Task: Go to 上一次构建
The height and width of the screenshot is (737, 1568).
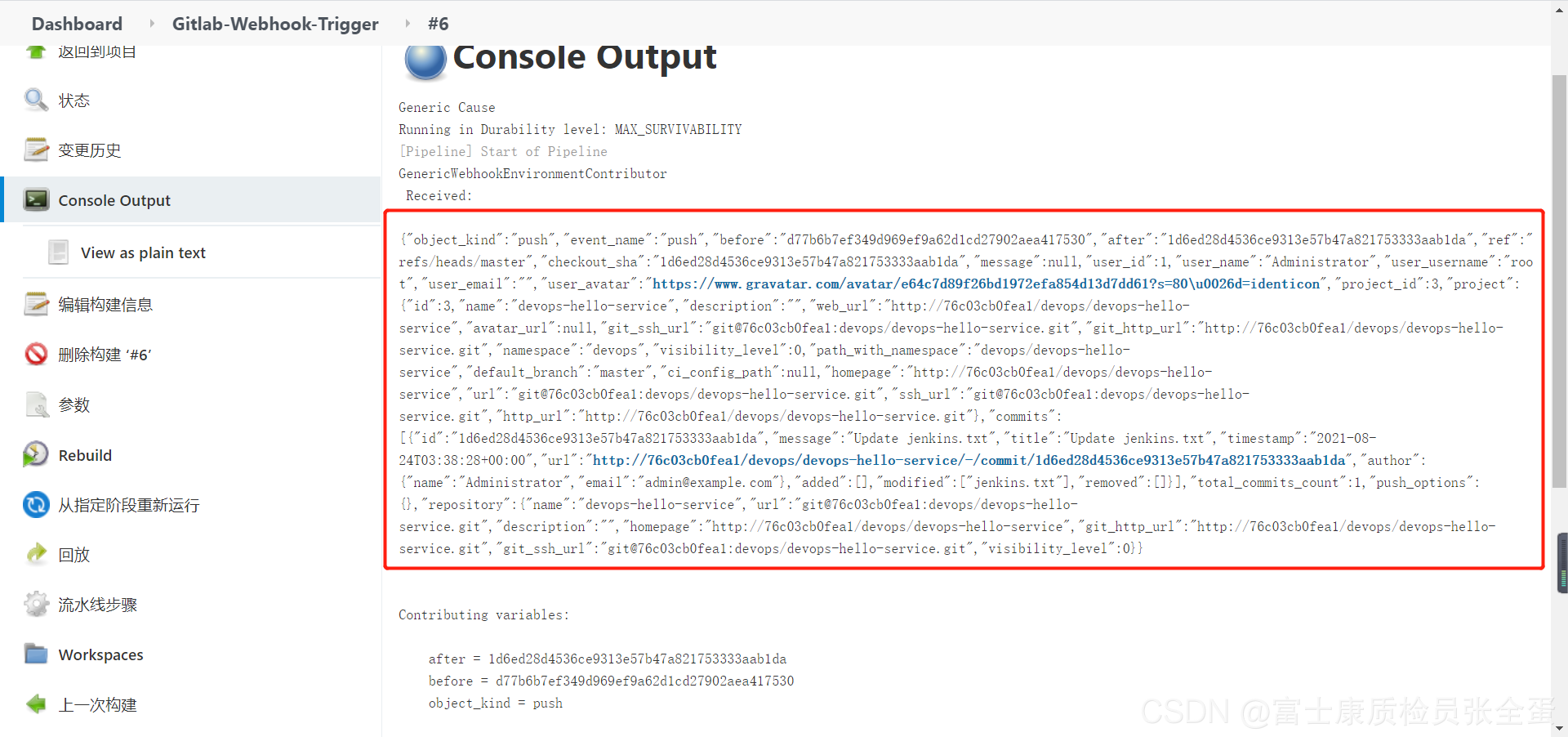Action: coord(97,704)
